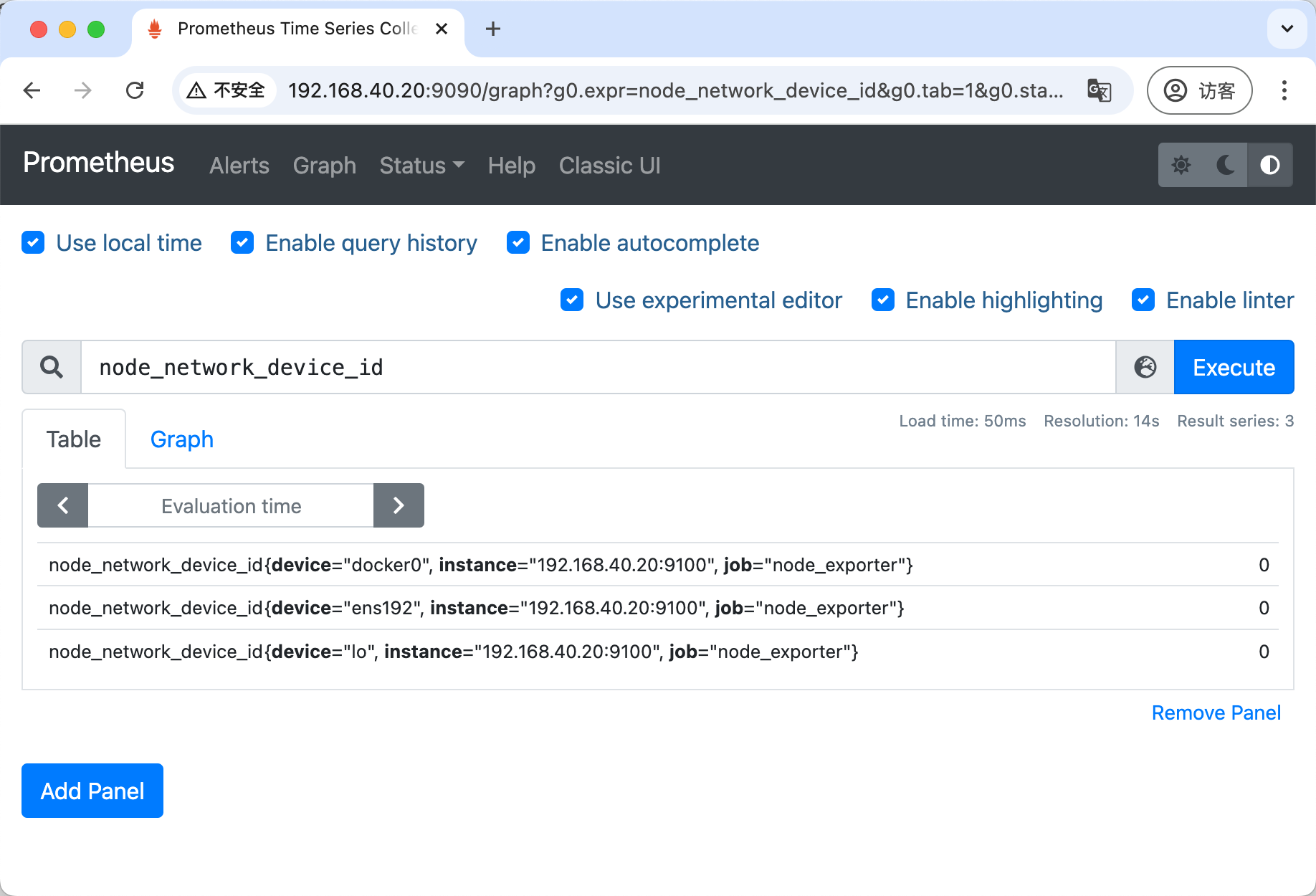Open the metrics explorer globe icon

point(1145,368)
